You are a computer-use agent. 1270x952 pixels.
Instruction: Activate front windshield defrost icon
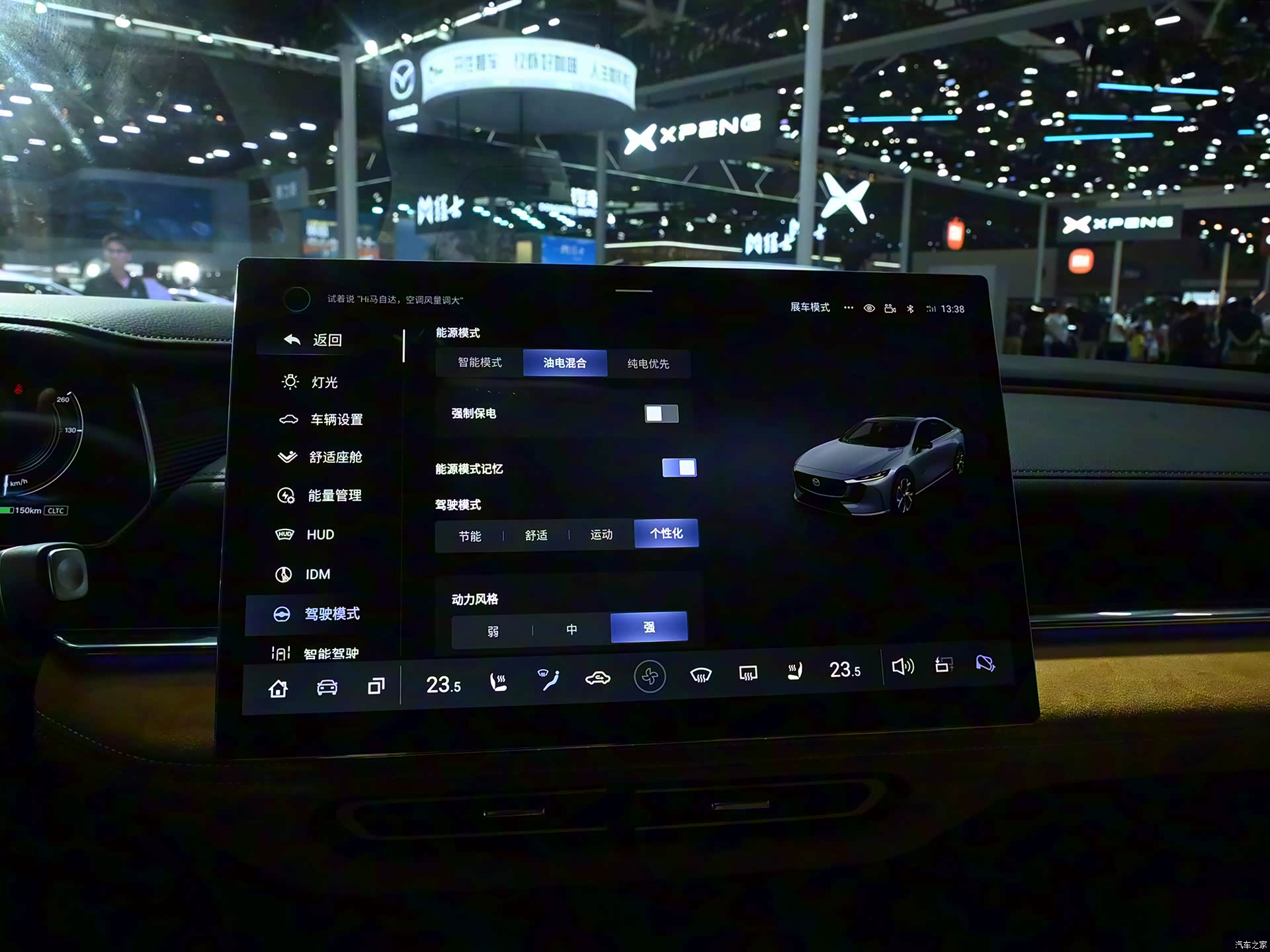700,675
